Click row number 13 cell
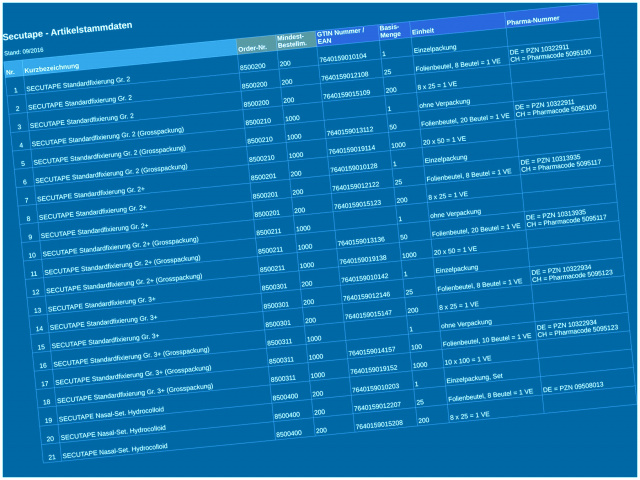Image resolution: width=640 pixels, height=480 pixels. (x=38, y=311)
